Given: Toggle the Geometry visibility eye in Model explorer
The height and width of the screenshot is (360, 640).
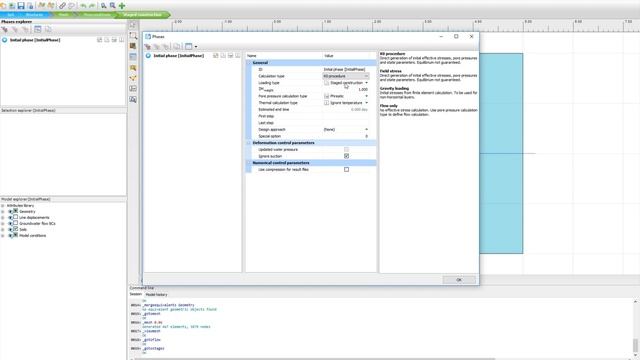Looking at the screenshot, I should tap(10, 211).
